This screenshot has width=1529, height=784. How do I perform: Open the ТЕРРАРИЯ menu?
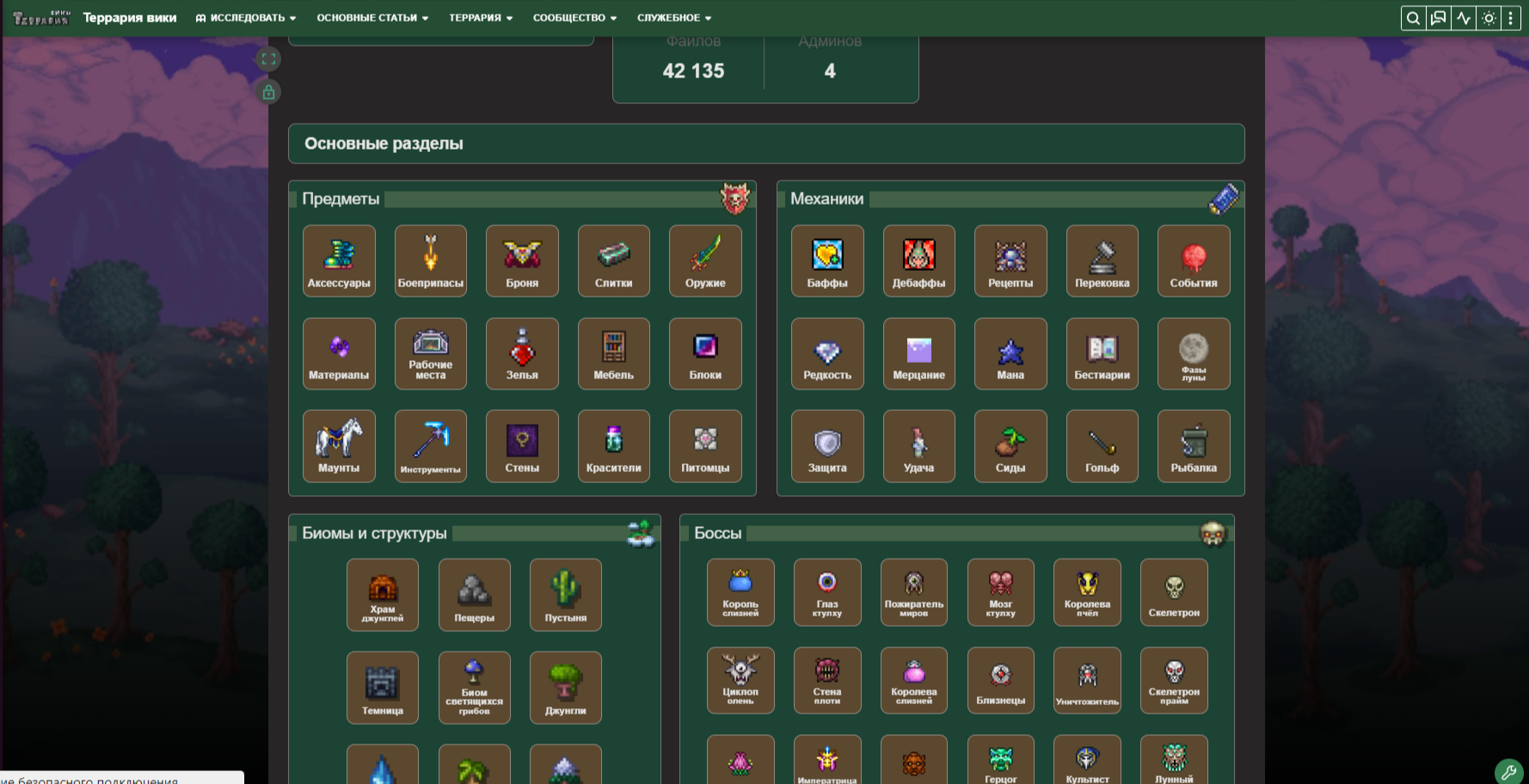click(x=481, y=18)
